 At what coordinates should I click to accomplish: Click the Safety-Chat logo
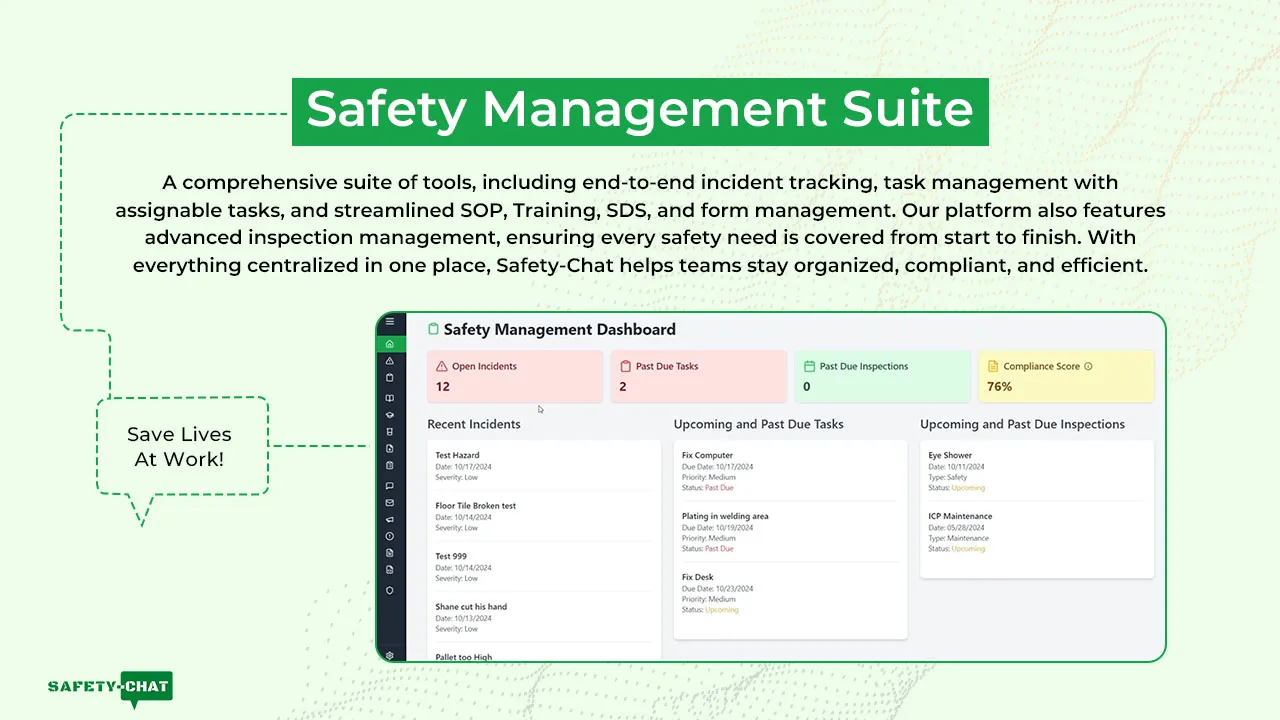(110, 688)
